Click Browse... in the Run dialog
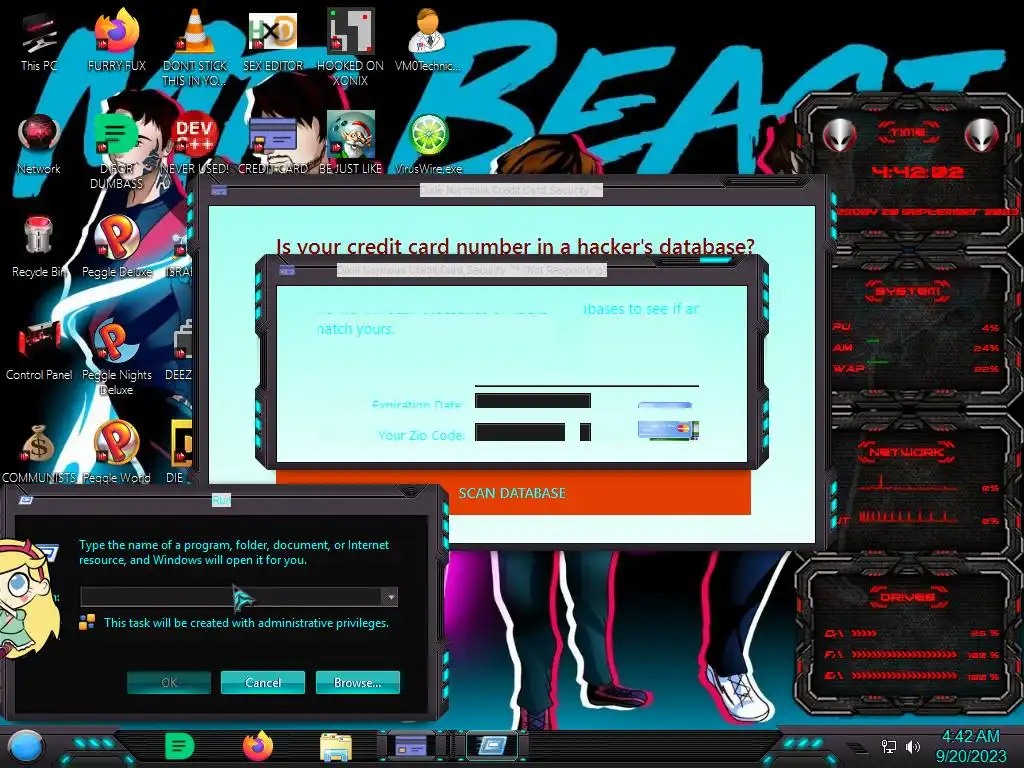Screen dimensions: 1024x768 (357, 682)
